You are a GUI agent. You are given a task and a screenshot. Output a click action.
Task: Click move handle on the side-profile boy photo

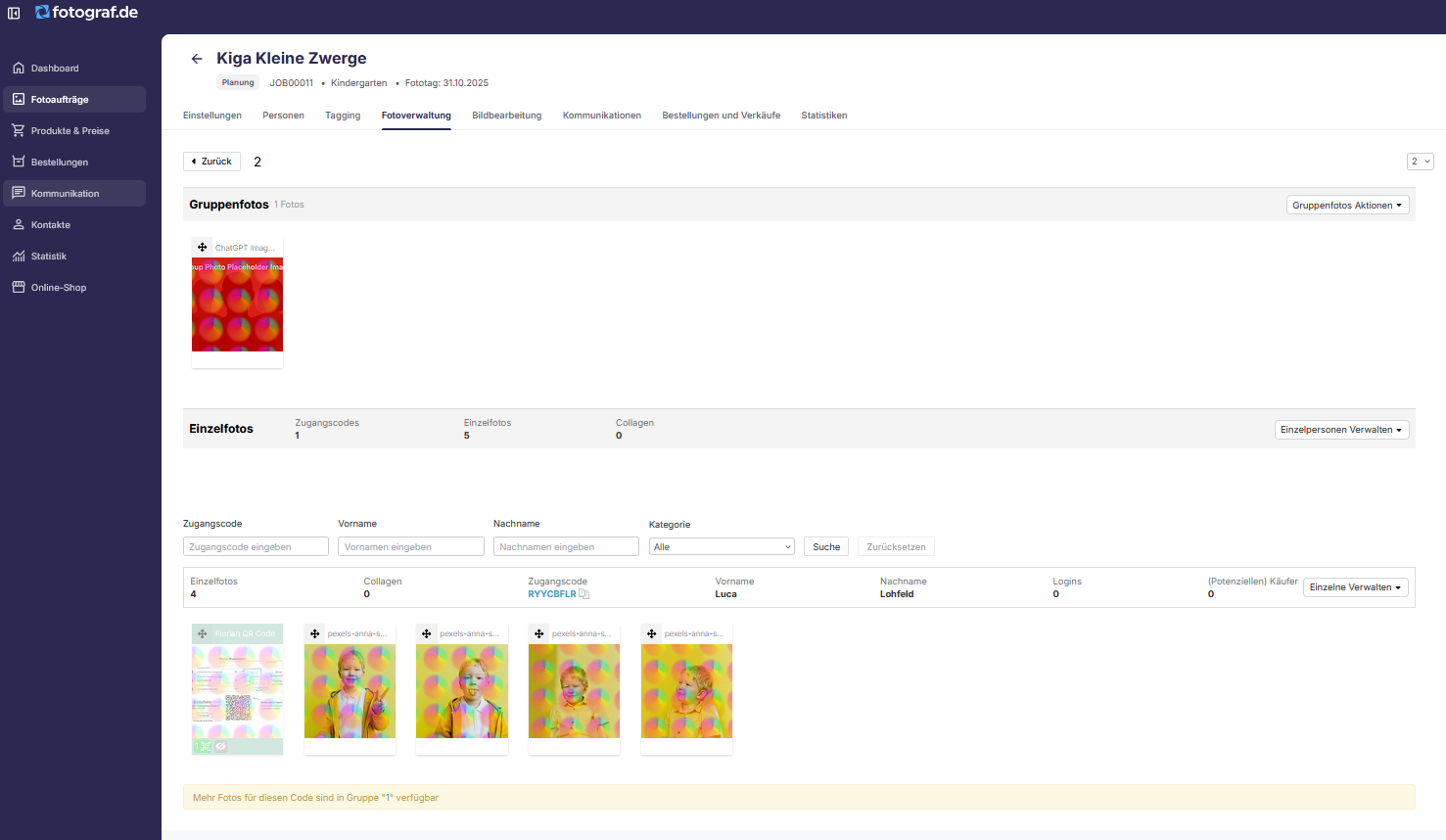pos(652,633)
